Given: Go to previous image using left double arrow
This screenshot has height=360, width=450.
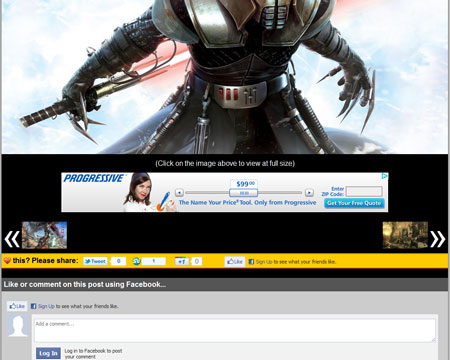Looking at the screenshot, I should [x=12, y=239].
